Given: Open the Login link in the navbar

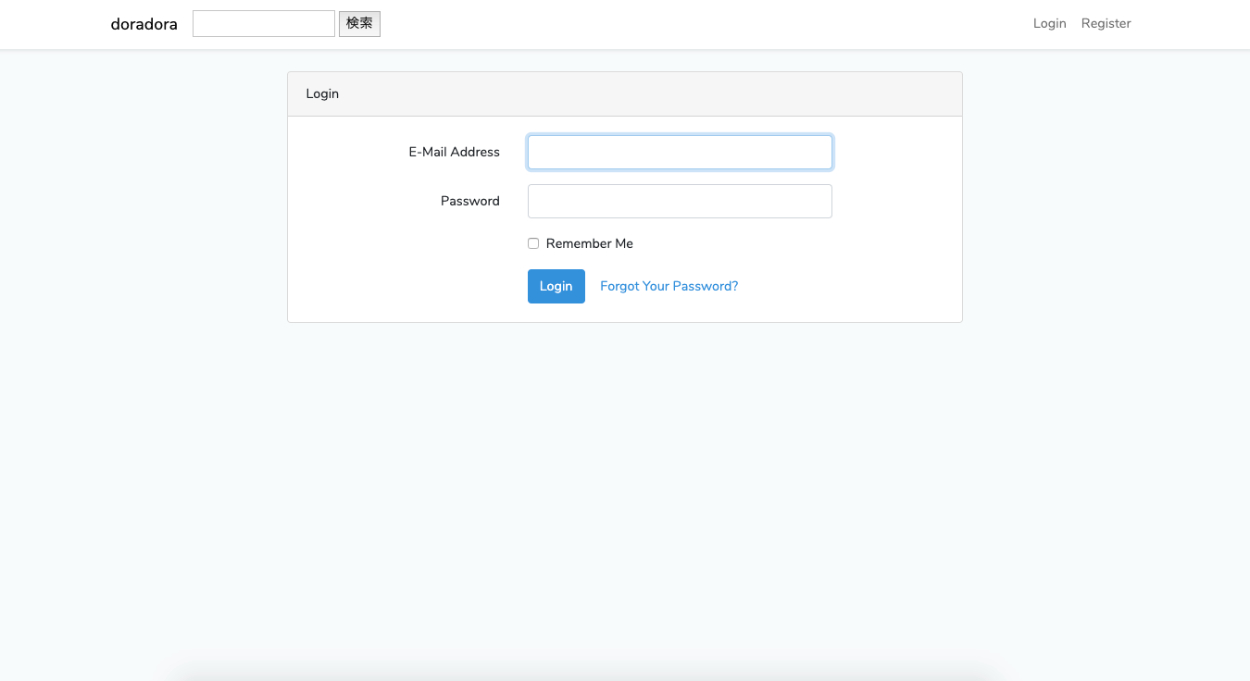Looking at the screenshot, I should coord(1049,24).
